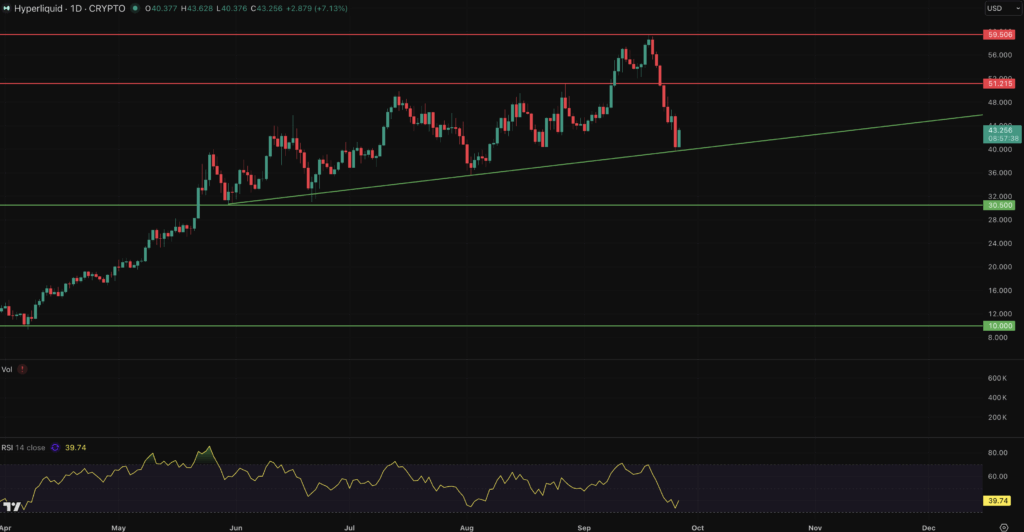This screenshot has width=1024, height=532.
Task: Open the USD currency dropdown
Action: (x=1003, y=8)
